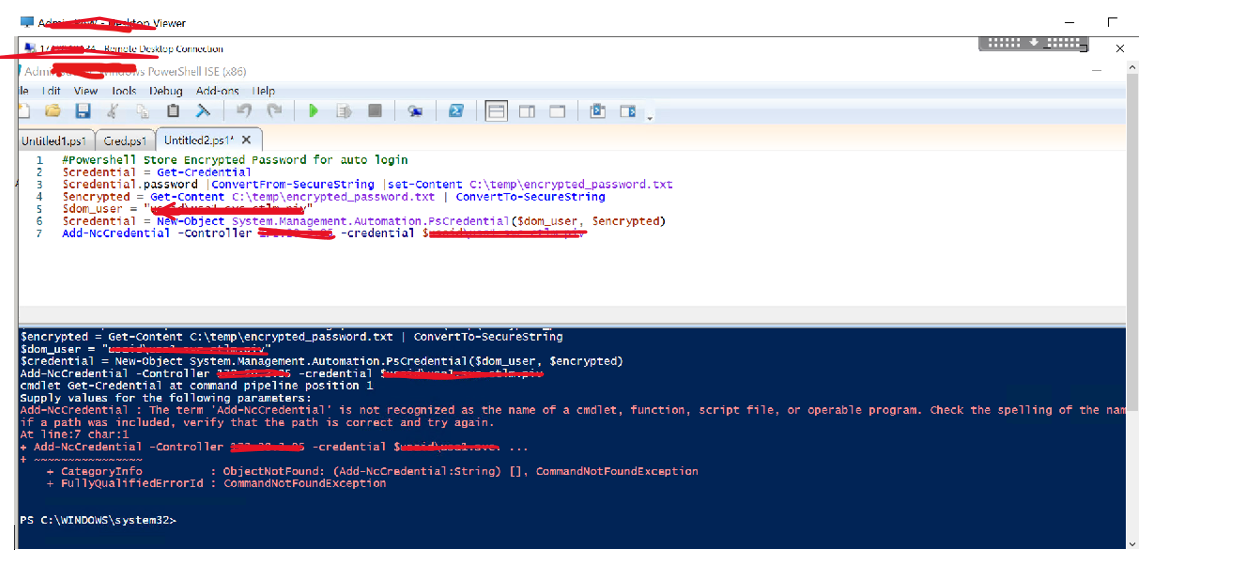Click the Remote Desktop connection bar at top

click(1033, 43)
